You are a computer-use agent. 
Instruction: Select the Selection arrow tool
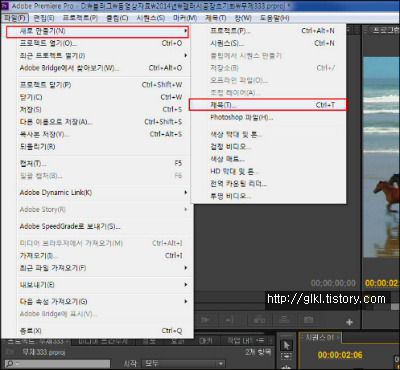(x=287, y=345)
